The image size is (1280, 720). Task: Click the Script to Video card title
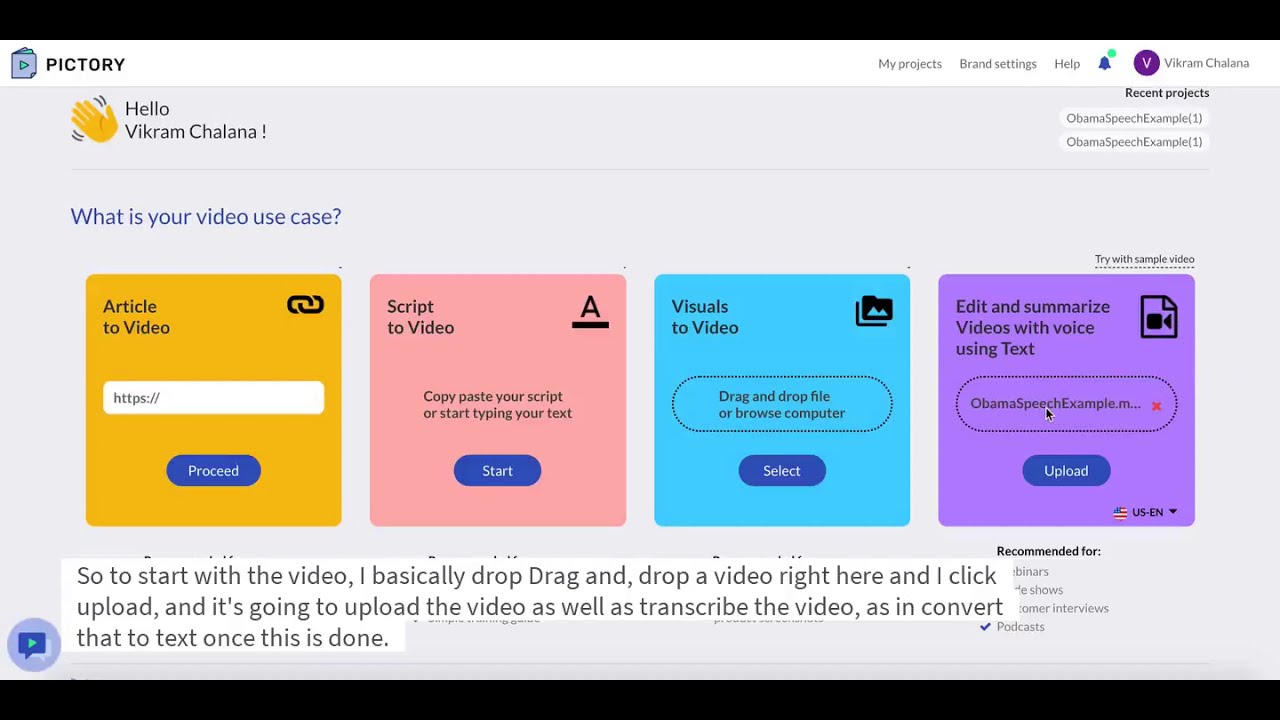click(420, 317)
